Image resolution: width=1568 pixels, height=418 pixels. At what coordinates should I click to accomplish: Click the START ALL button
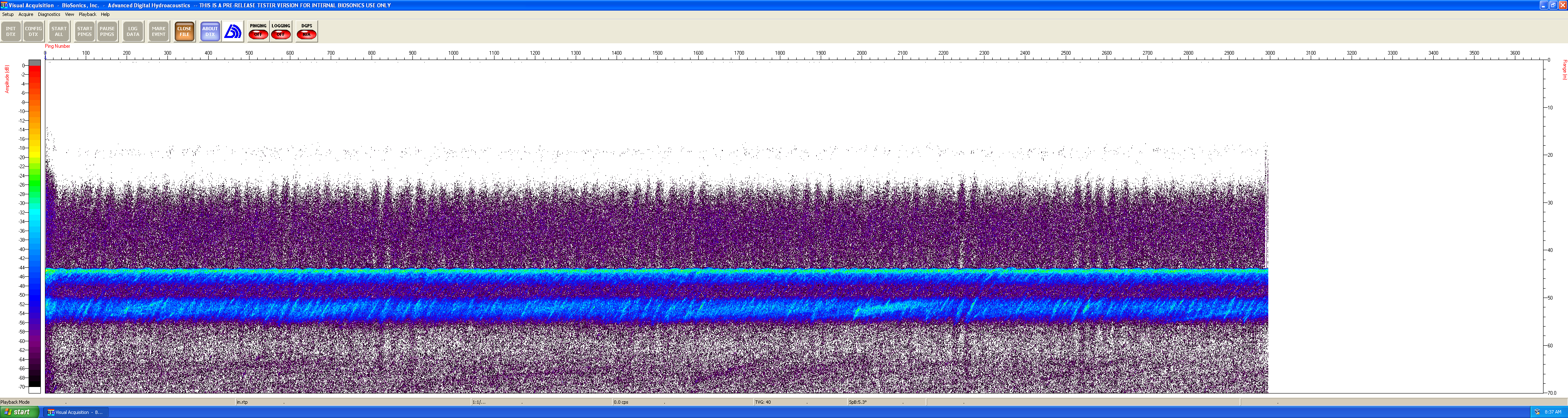point(59,32)
